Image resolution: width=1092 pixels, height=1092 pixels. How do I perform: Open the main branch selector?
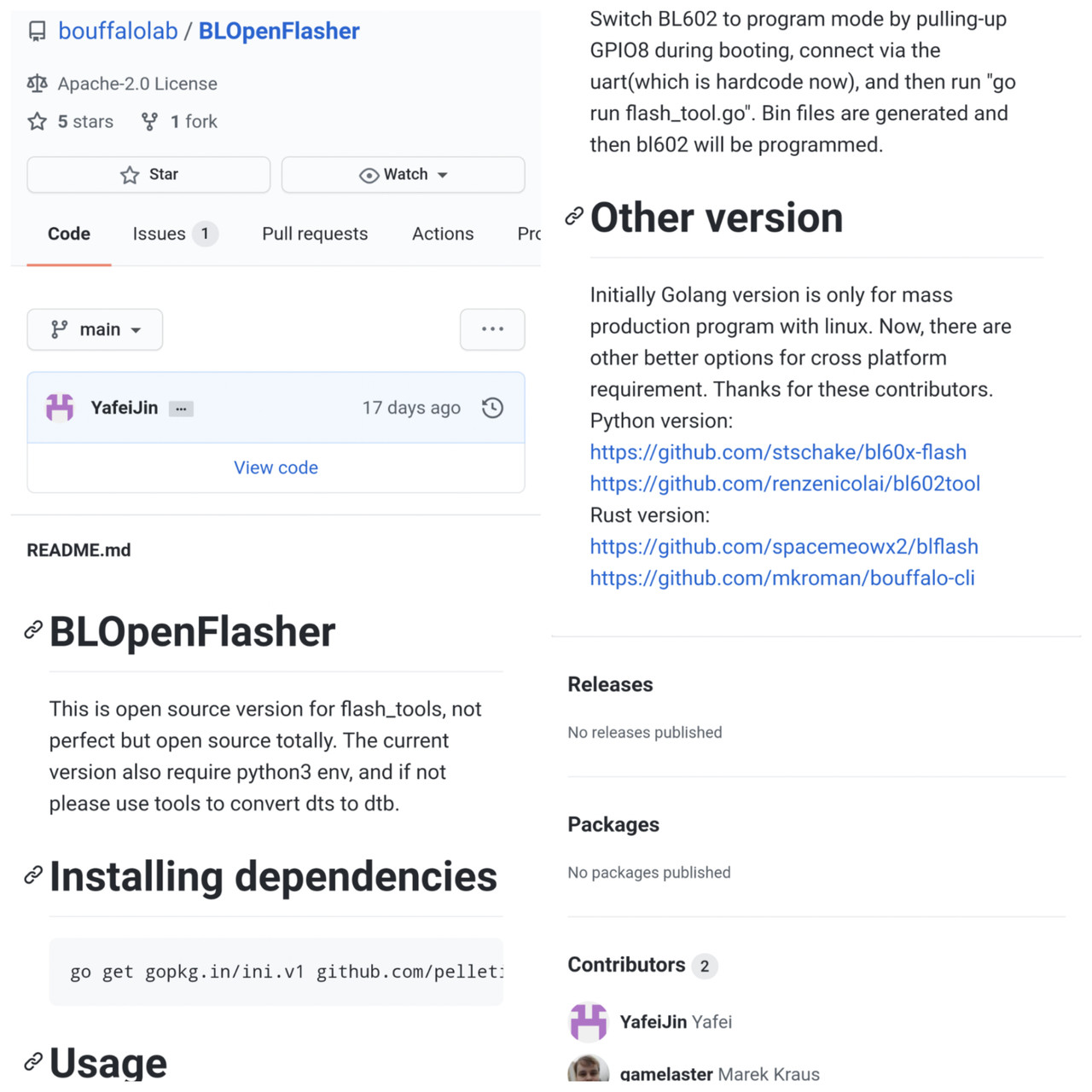pyautogui.click(x=95, y=329)
